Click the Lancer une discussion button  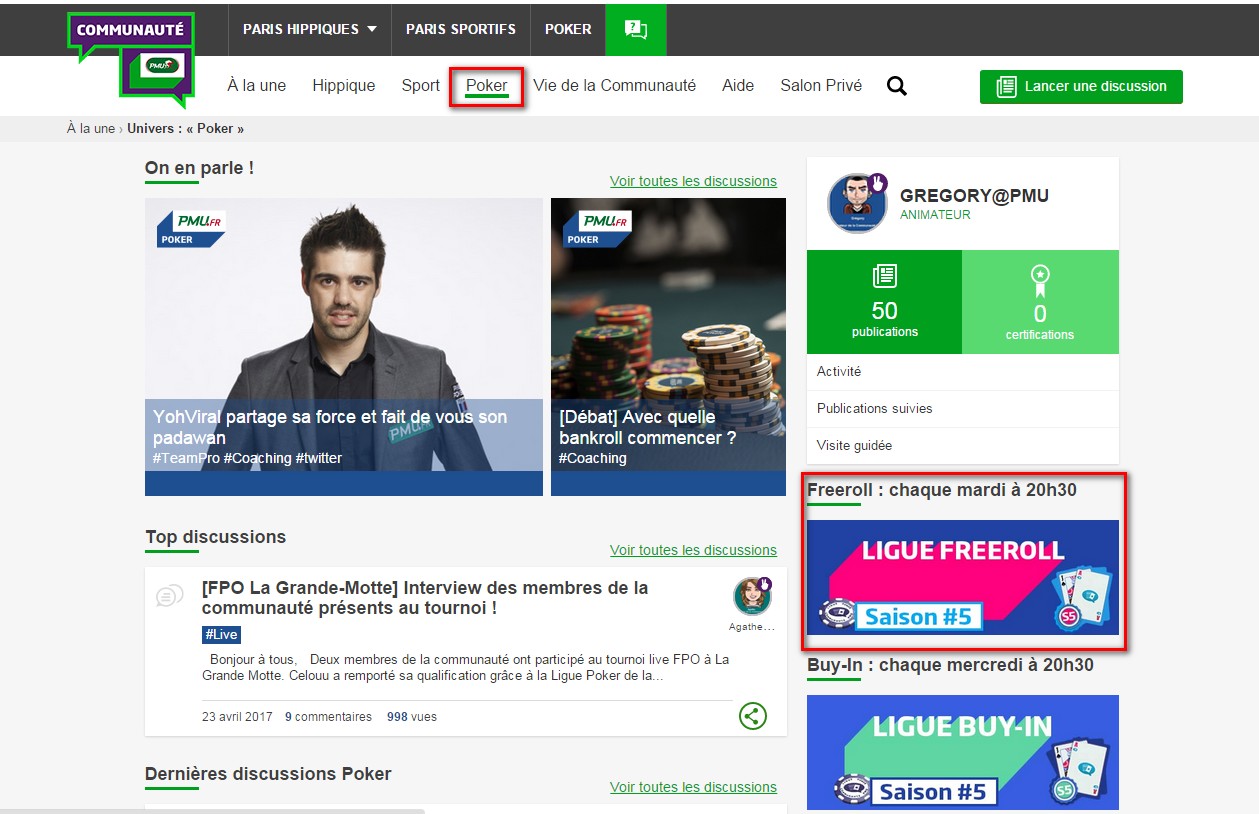coord(1081,87)
